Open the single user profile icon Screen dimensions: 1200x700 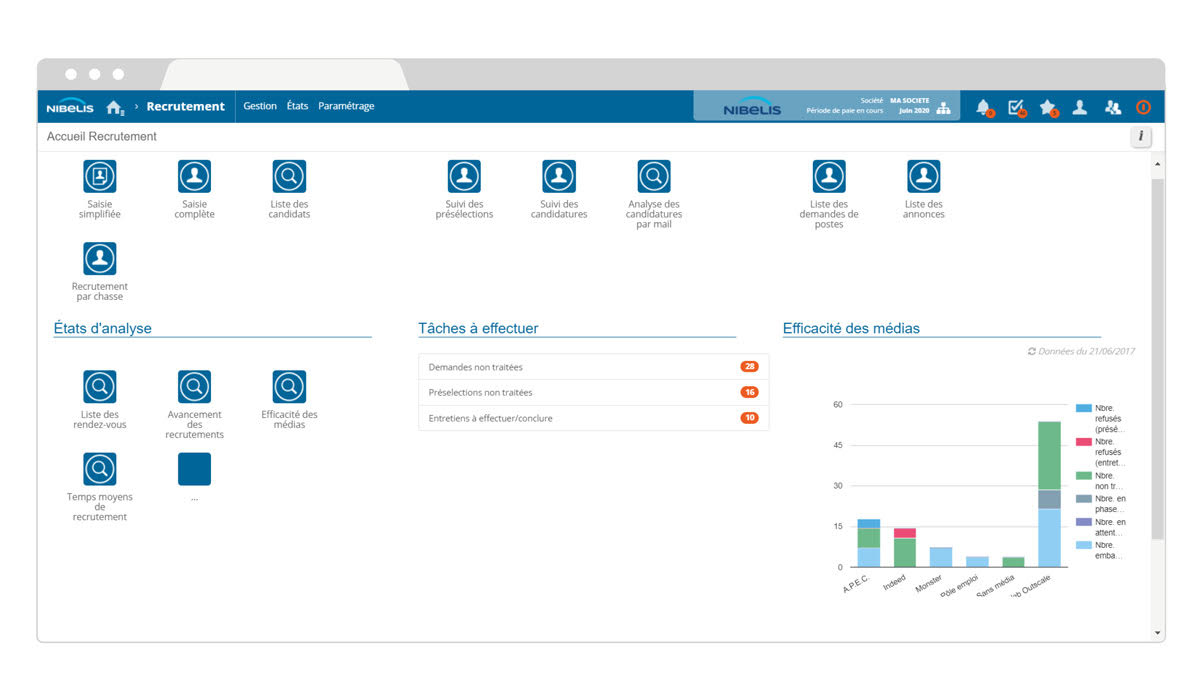(1080, 107)
